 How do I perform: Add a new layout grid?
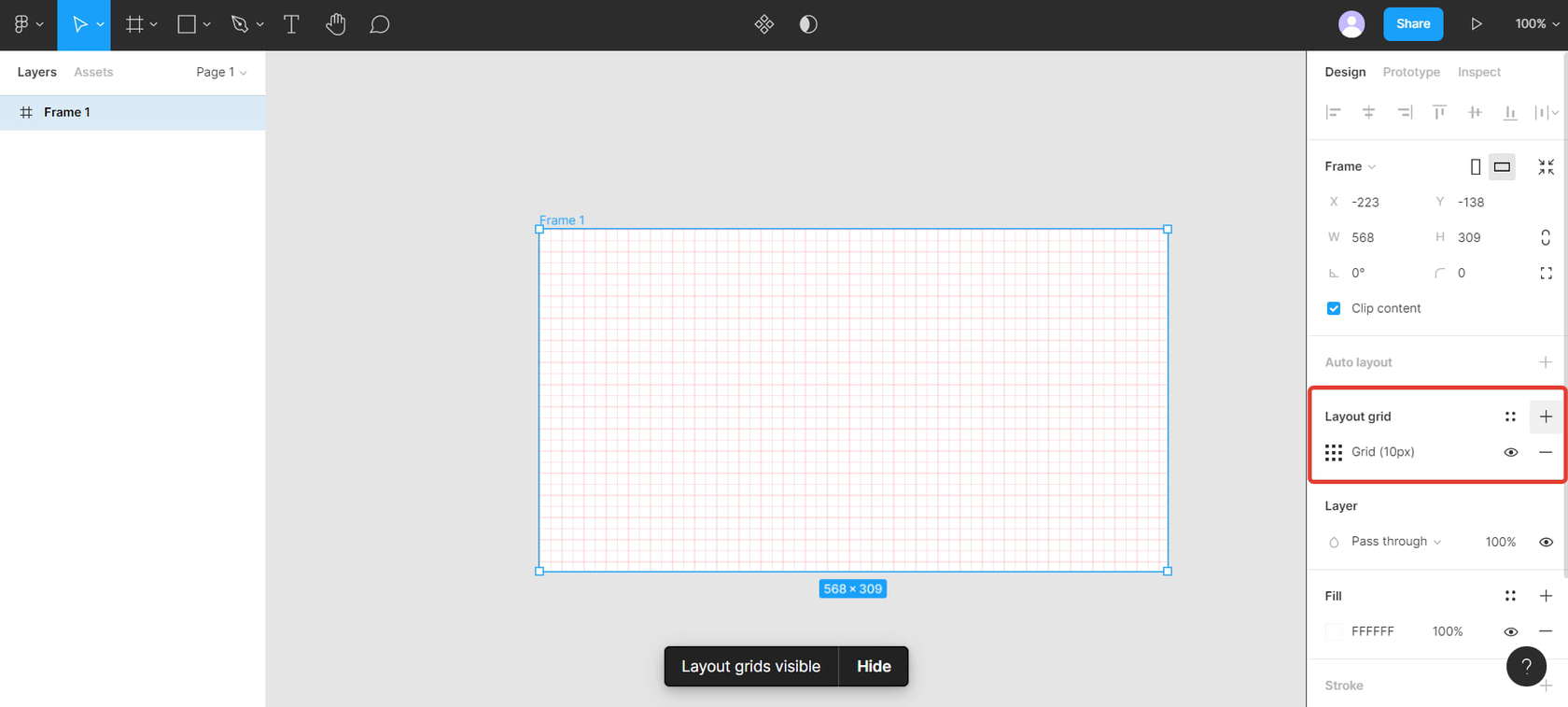click(1546, 417)
